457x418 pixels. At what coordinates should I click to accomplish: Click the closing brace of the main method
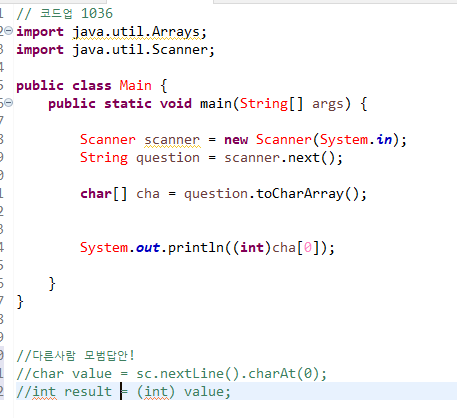[52, 284]
